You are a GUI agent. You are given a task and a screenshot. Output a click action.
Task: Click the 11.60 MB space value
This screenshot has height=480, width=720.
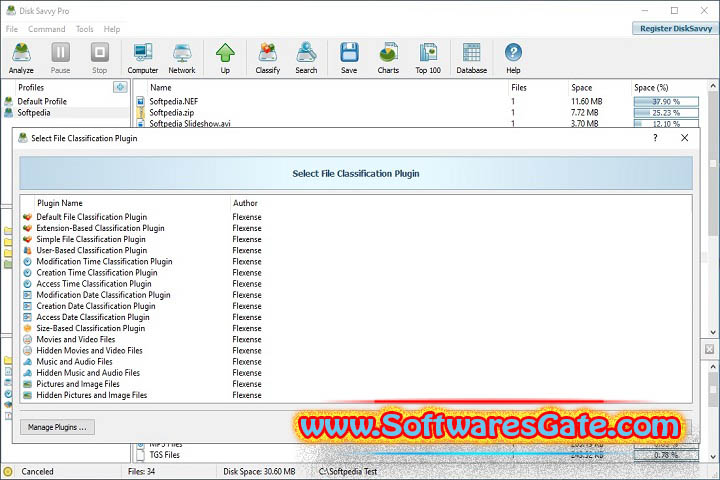point(586,101)
